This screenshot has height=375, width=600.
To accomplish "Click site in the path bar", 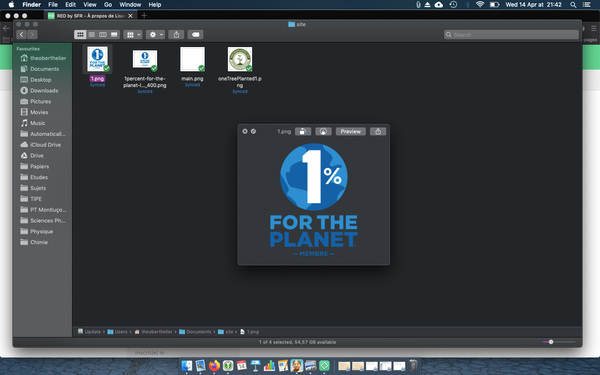I will point(226,332).
